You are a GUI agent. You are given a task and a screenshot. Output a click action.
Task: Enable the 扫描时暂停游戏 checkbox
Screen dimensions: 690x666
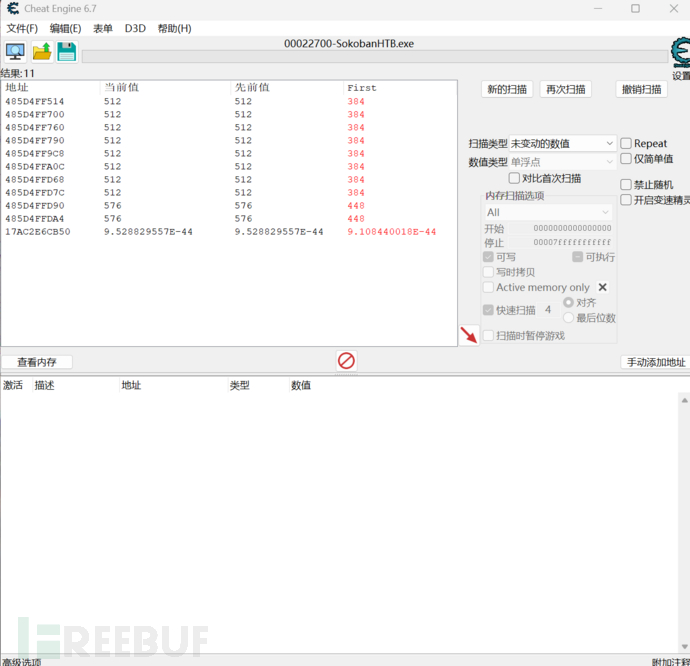click(x=488, y=336)
